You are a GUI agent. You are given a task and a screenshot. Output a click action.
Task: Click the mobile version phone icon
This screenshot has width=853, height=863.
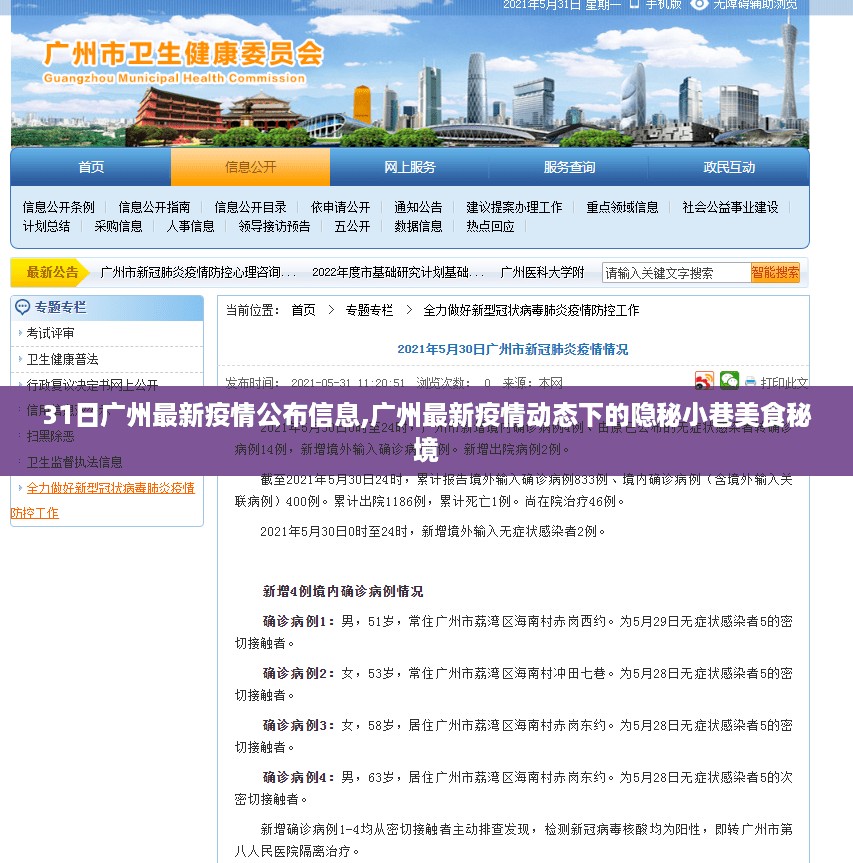[x=635, y=5]
